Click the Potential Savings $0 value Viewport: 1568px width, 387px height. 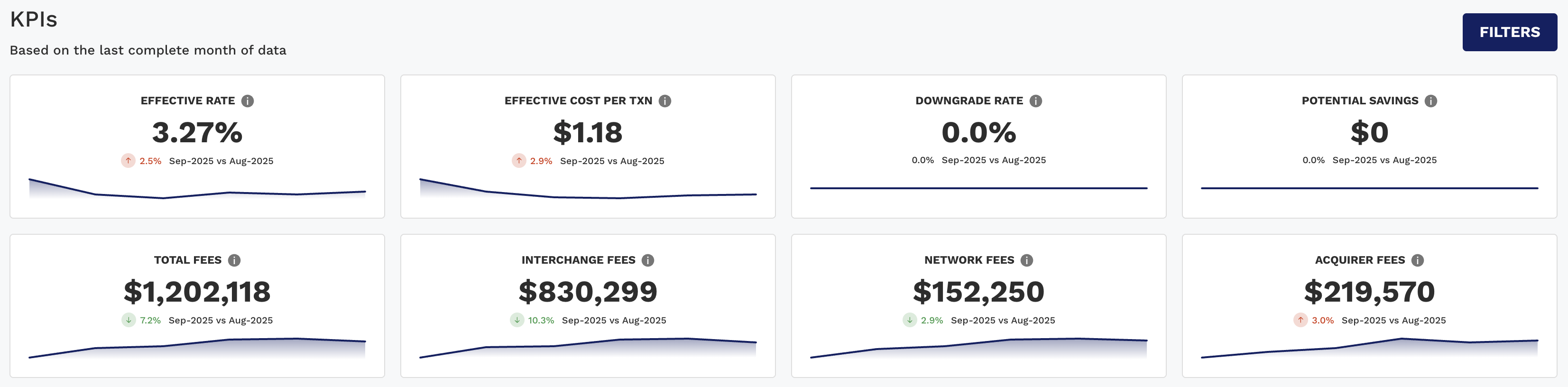1369,133
